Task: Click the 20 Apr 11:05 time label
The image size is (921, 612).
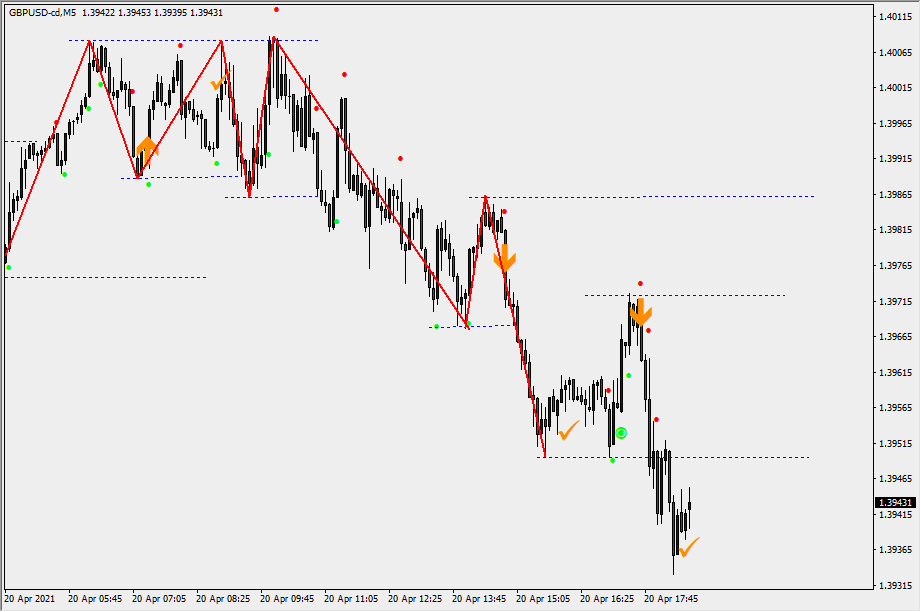Action: [x=351, y=599]
